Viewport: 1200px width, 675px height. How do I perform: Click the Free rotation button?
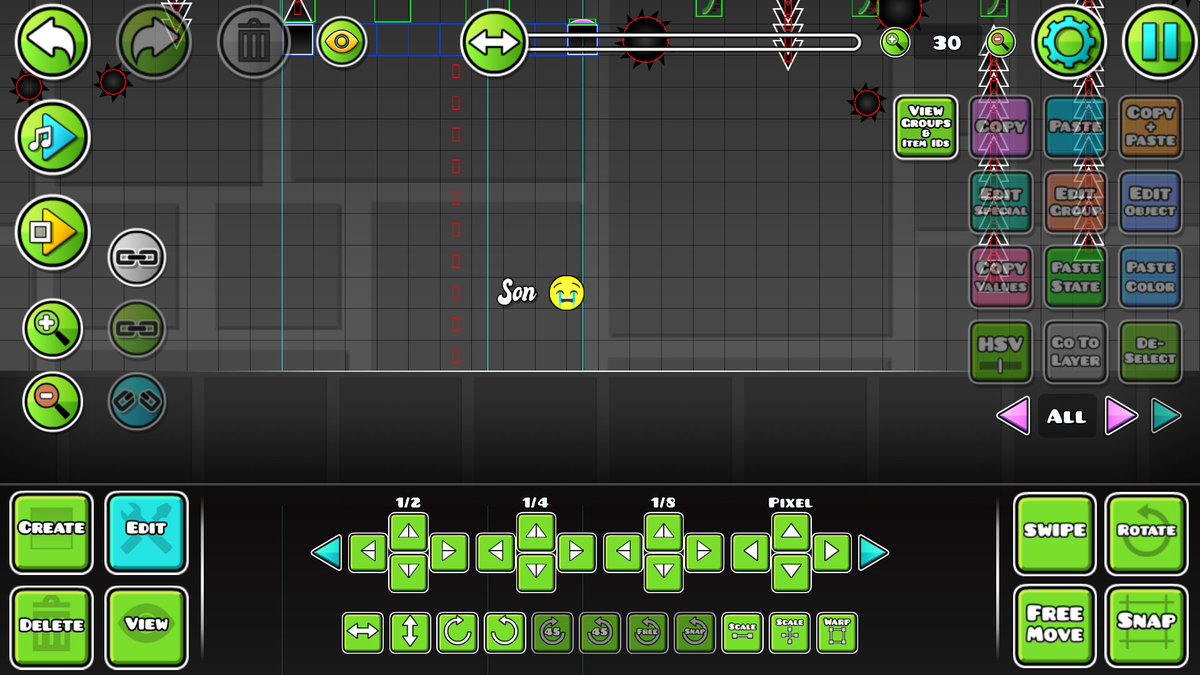tap(647, 633)
